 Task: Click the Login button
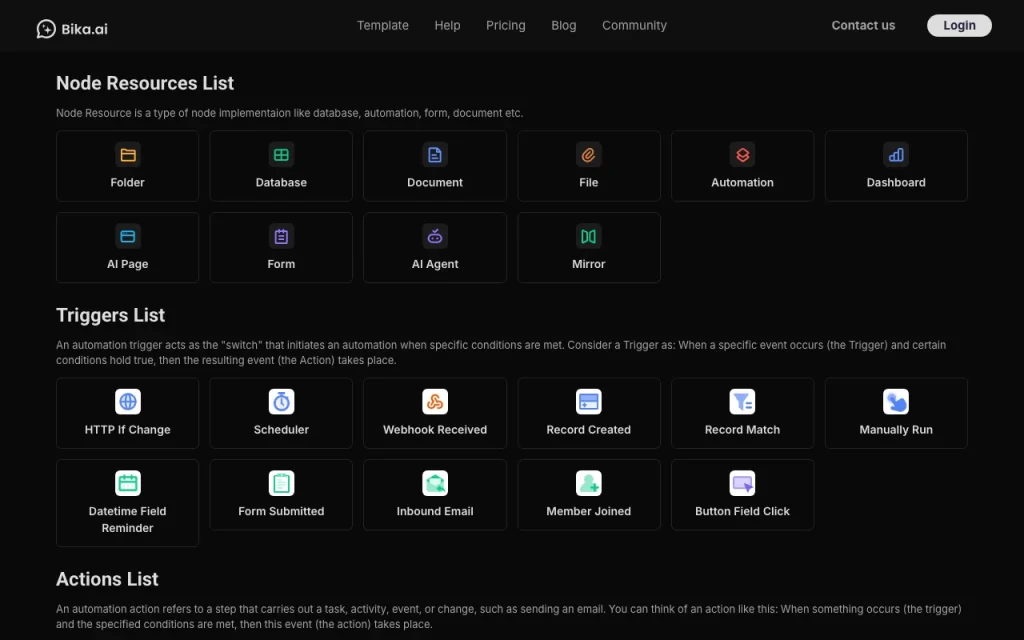pyautogui.click(x=959, y=25)
